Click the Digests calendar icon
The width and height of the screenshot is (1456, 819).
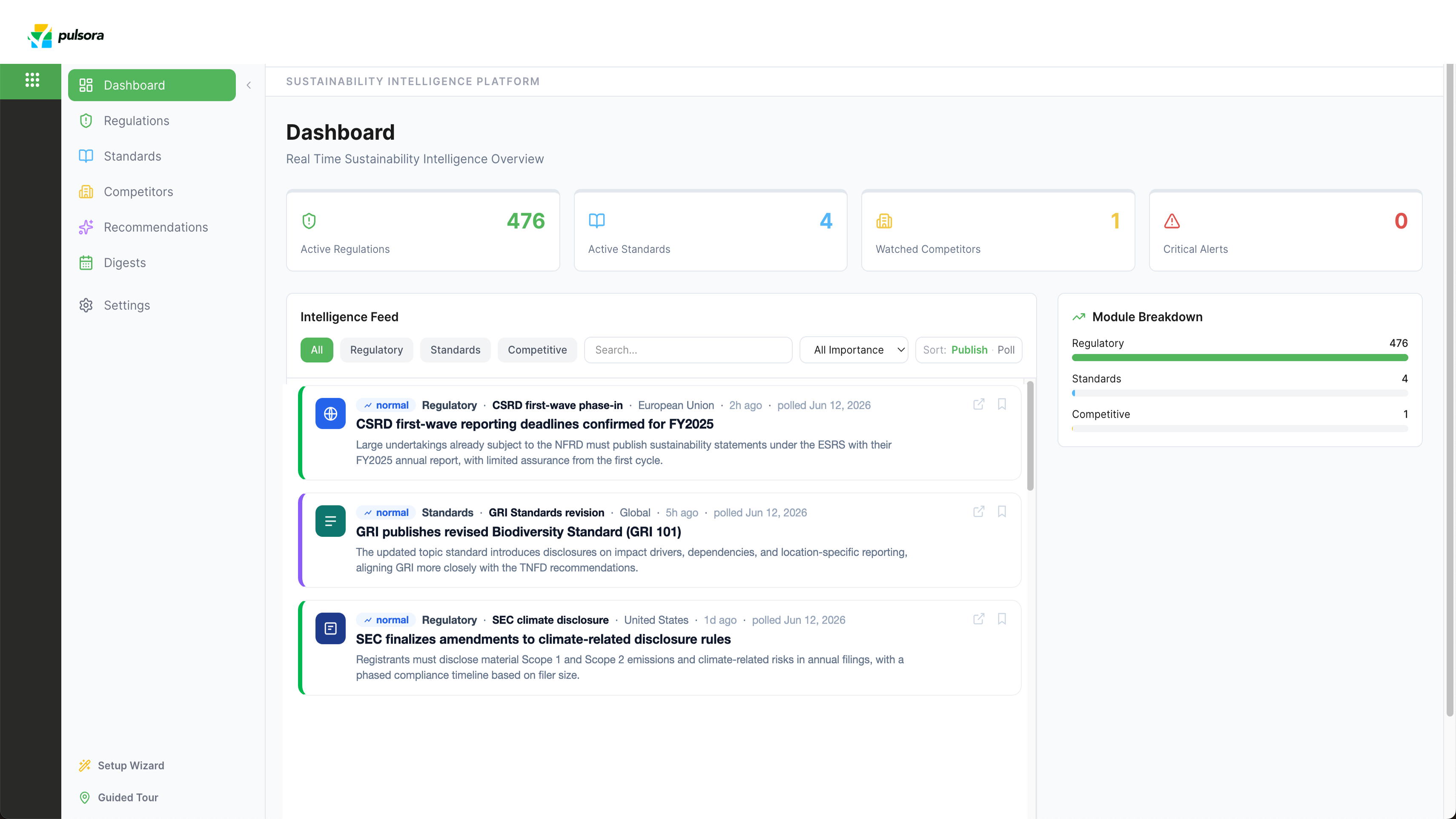[x=86, y=263]
